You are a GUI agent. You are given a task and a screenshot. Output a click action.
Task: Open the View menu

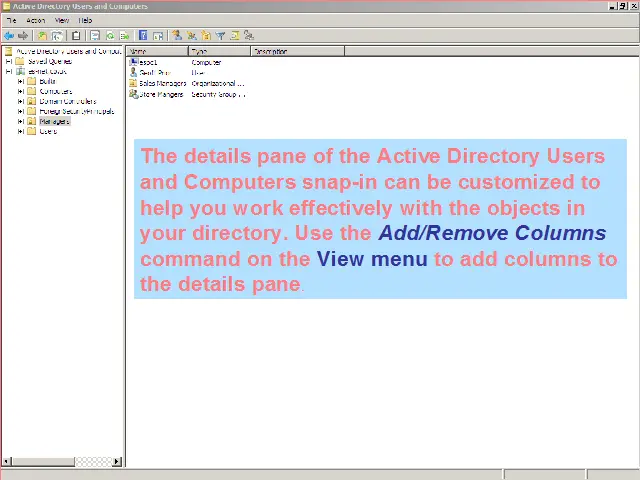coord(62,20)
